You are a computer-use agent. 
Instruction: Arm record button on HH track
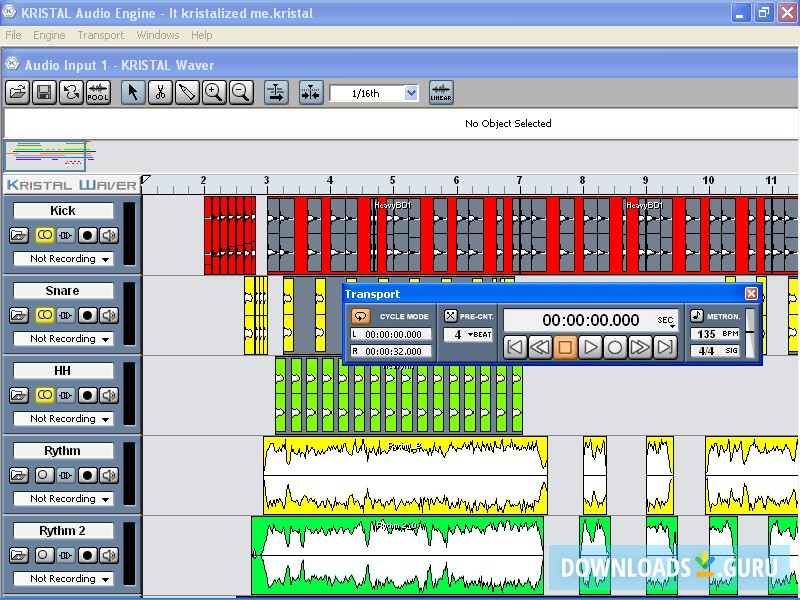(88, 395)
